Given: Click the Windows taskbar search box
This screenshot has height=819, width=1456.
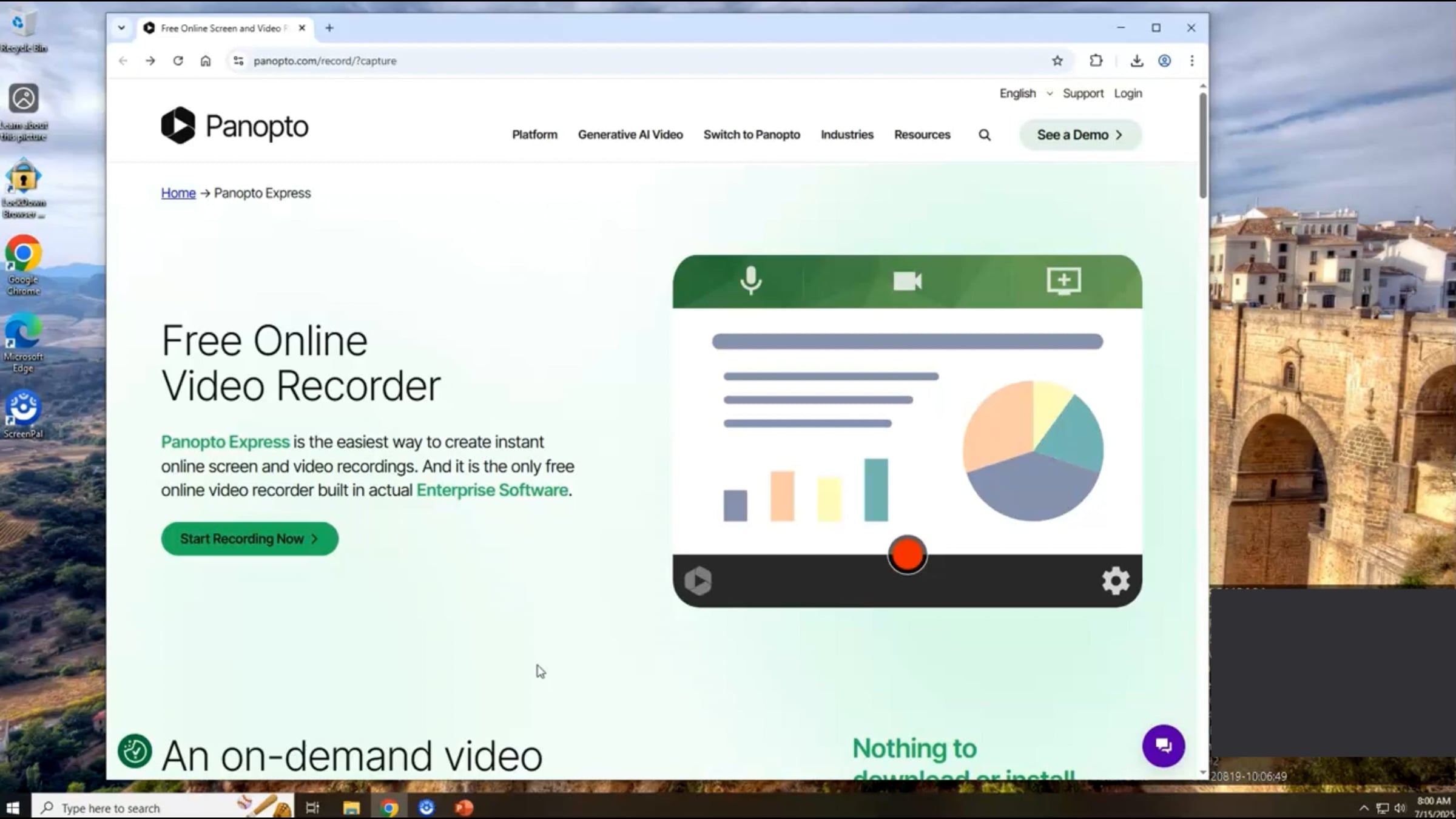Looking at the screenshot, I should pyautogui.click(x=163, y=807).
